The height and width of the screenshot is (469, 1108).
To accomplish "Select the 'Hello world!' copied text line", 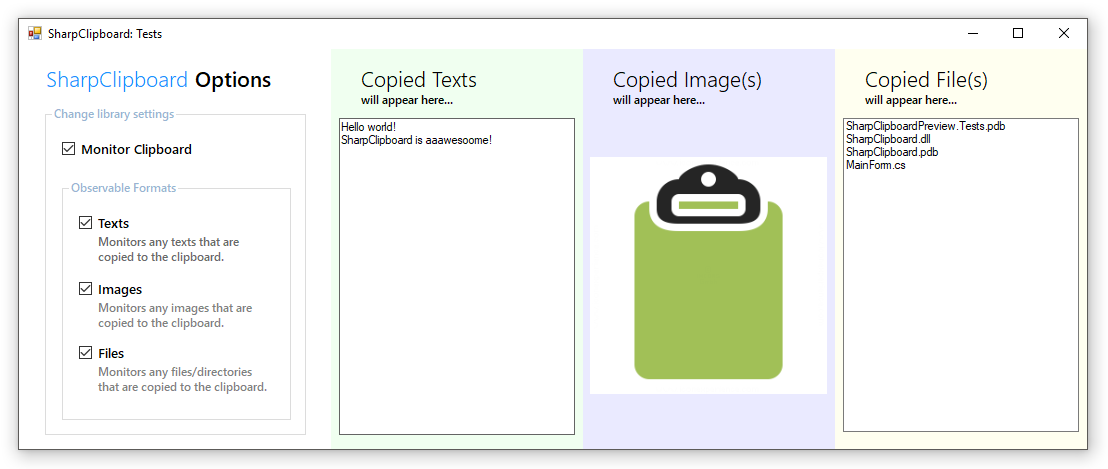I will [x=368, y=127].
